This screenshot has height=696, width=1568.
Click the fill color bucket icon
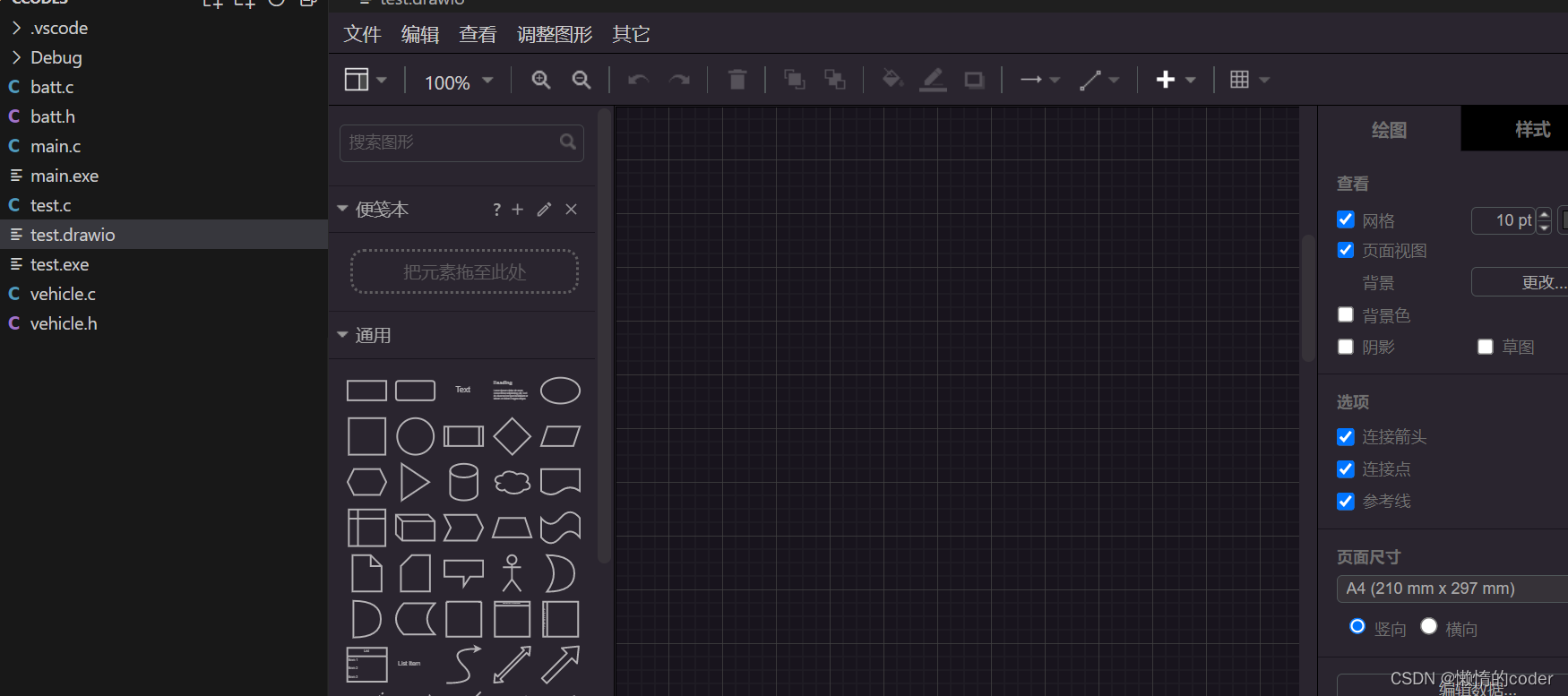point(892,80)
